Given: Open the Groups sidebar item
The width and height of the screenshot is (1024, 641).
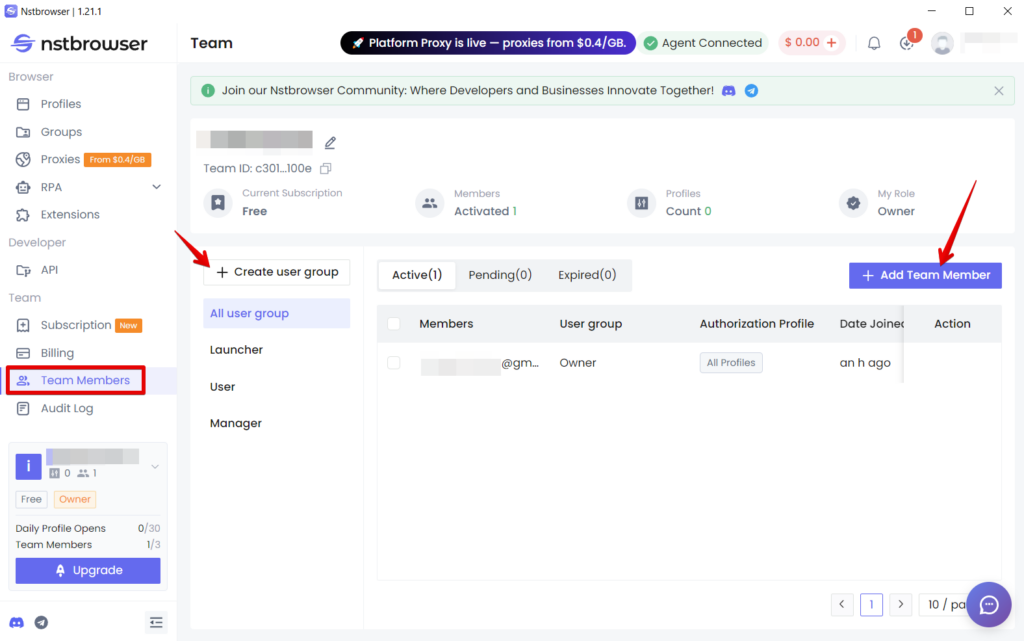Looking at the screenshot, I should 61,132.
